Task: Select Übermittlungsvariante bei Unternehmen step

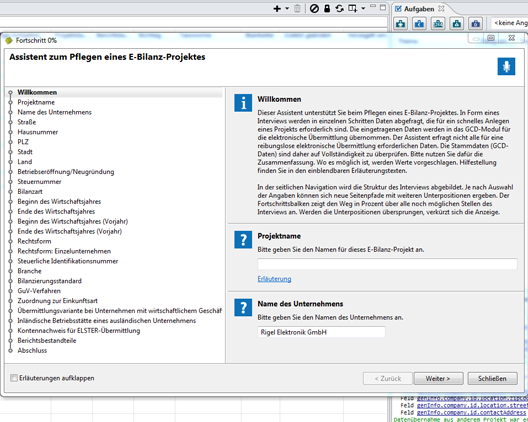Action: [x=120, y=311]
